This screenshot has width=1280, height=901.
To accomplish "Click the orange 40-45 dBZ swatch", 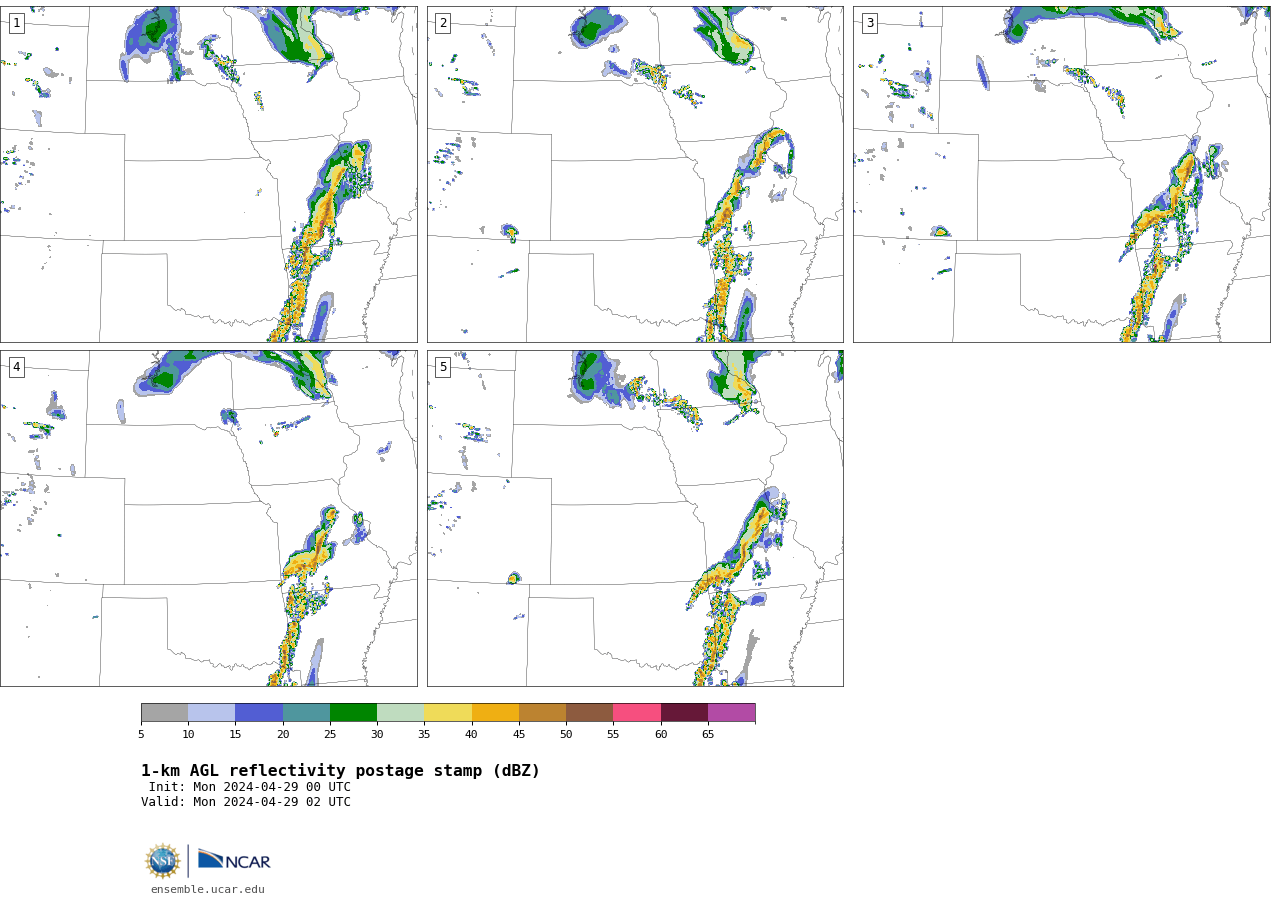I will pyautogui.click(x=495, y=713).
